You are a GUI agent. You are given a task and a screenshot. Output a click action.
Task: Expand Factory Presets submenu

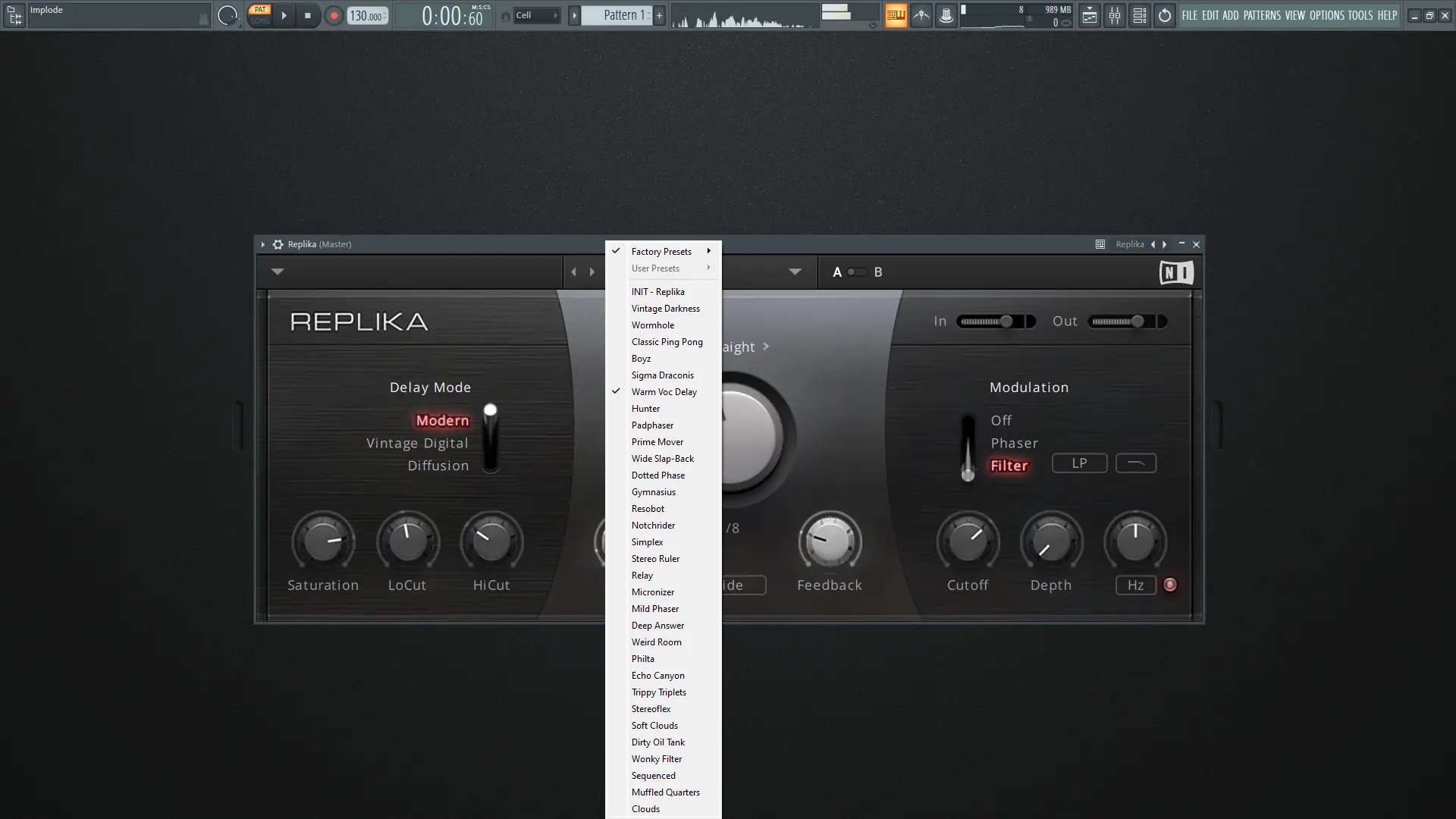662,251
